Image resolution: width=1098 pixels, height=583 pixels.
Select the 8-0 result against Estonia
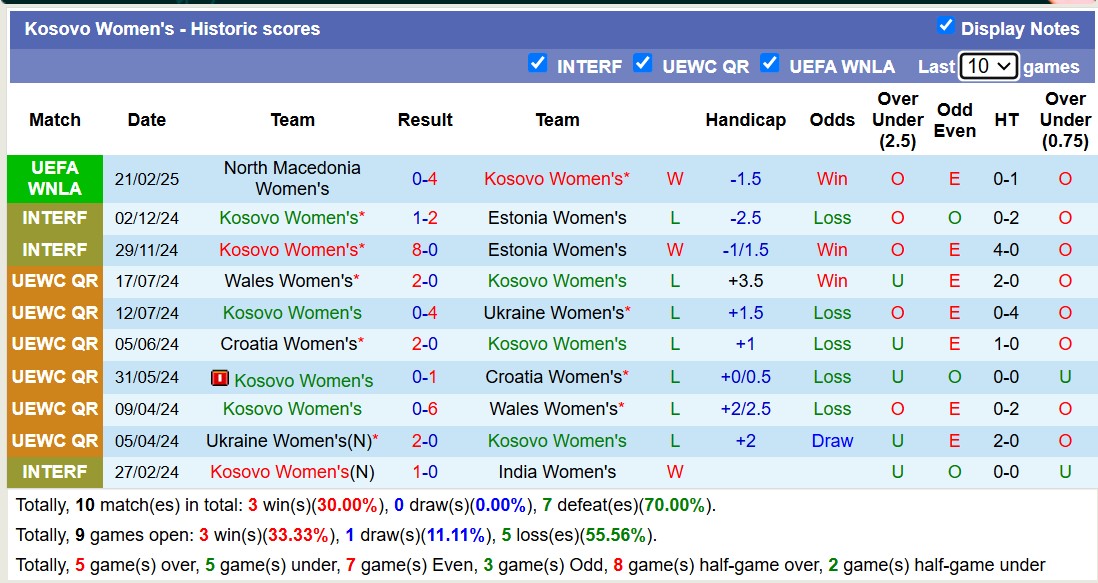pos(425,250)
